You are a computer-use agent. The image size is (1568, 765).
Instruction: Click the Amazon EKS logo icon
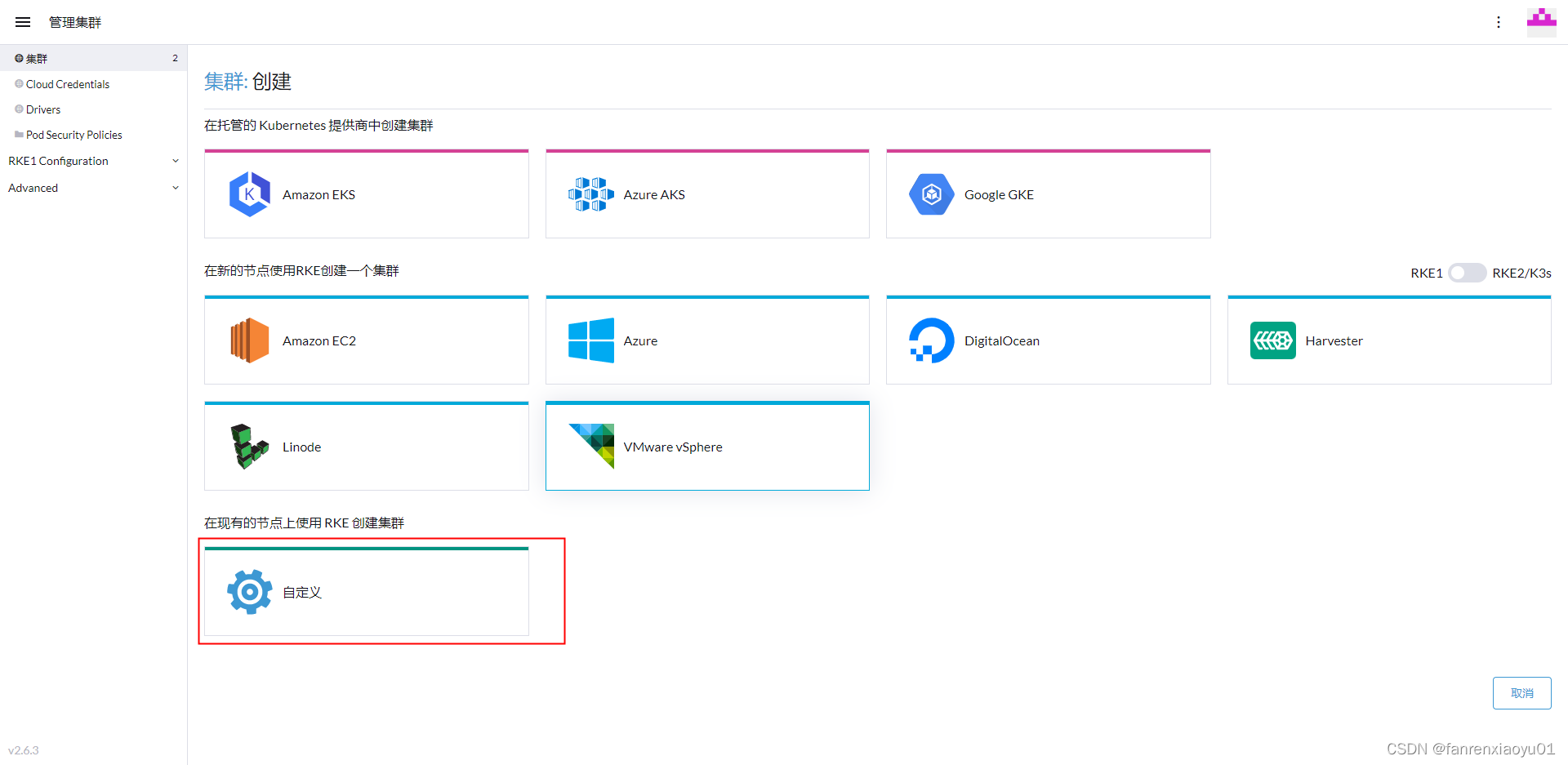pyautogui.click(x=250, y=194)
